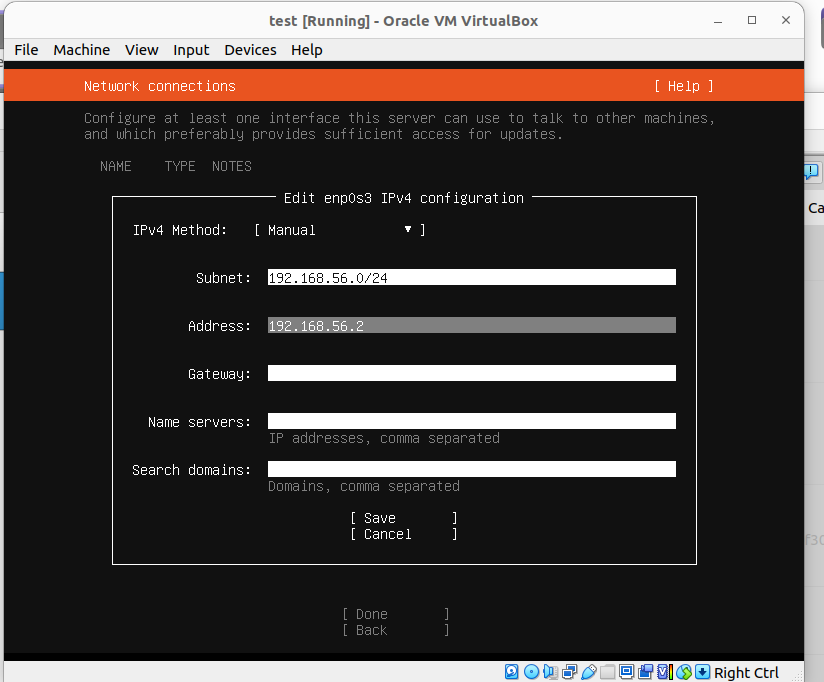Click the Right Ctrl host key label

click(x=746, y=673)
